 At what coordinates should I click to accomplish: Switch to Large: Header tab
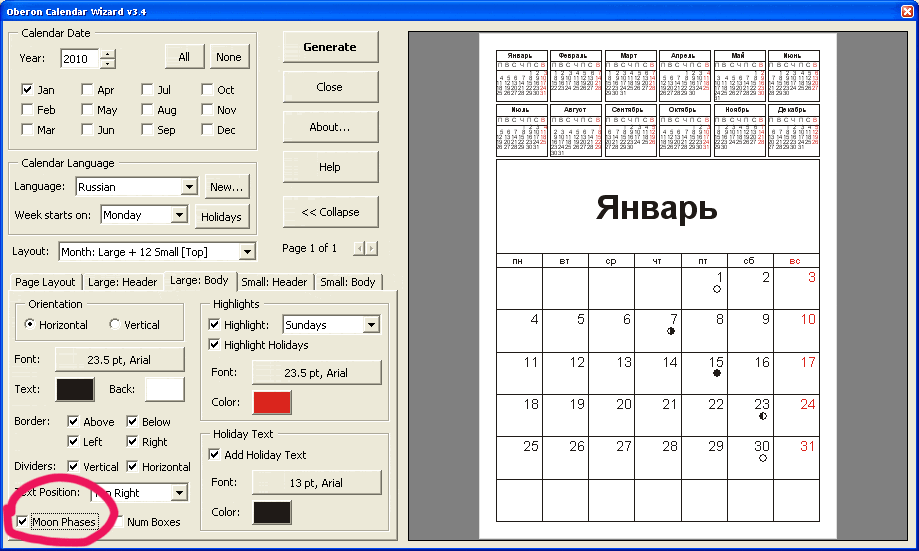[x=122, y=282]
